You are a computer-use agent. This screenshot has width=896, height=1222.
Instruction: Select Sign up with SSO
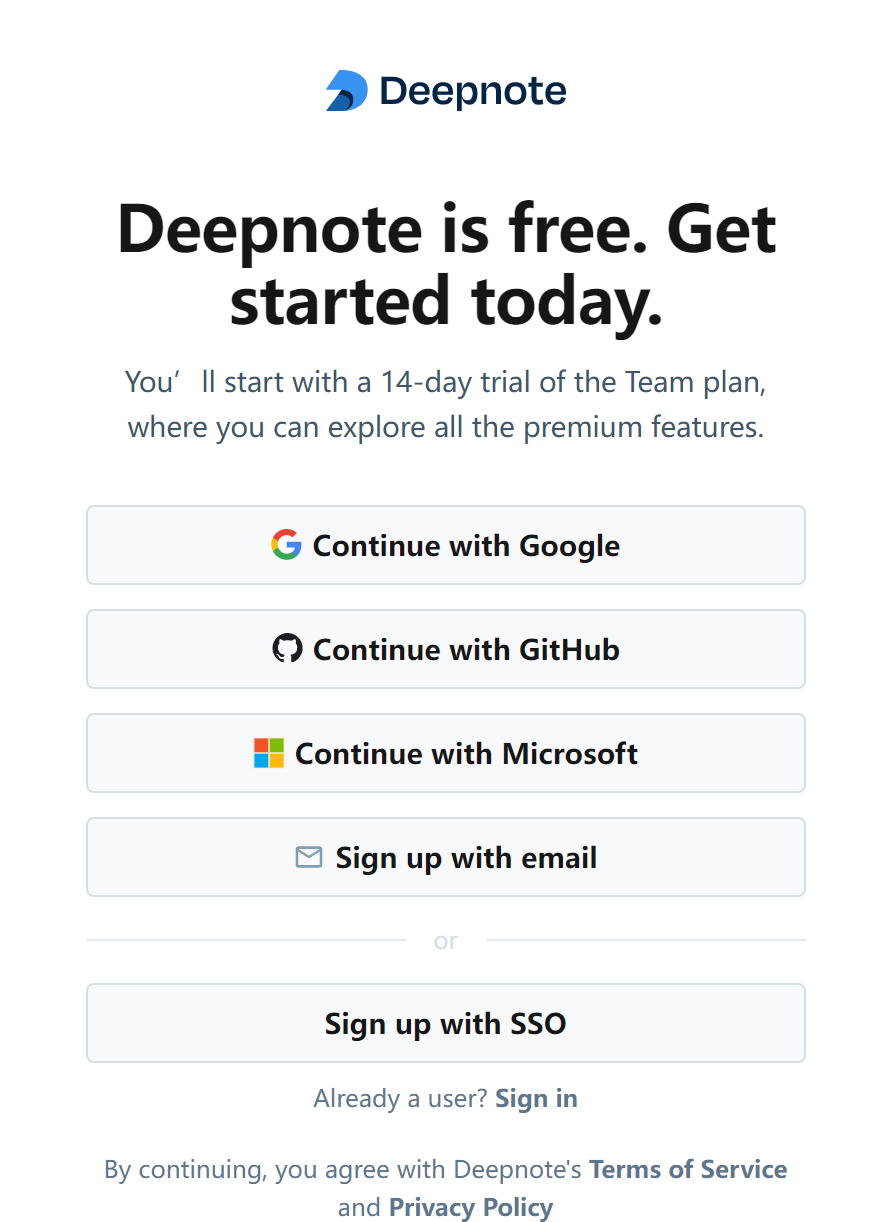(x=446, y=1023)
